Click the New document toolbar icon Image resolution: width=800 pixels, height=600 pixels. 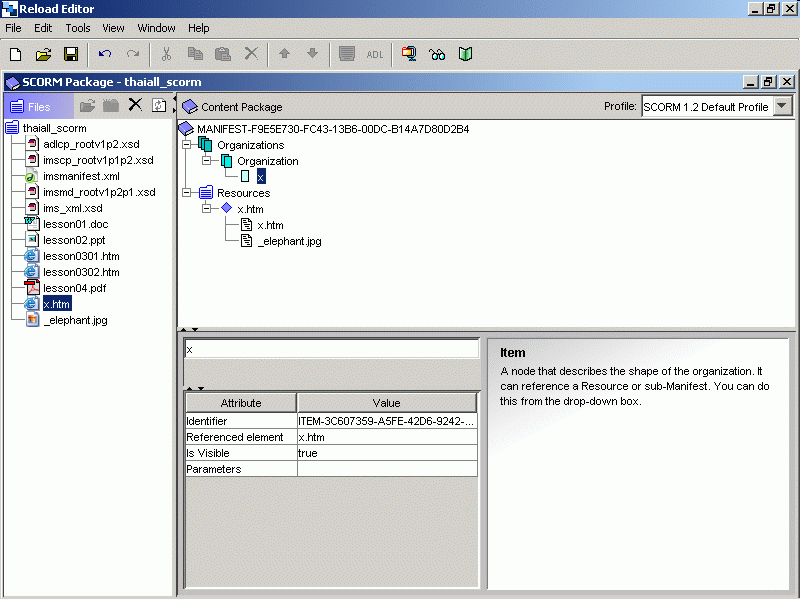tap(15, 54)
